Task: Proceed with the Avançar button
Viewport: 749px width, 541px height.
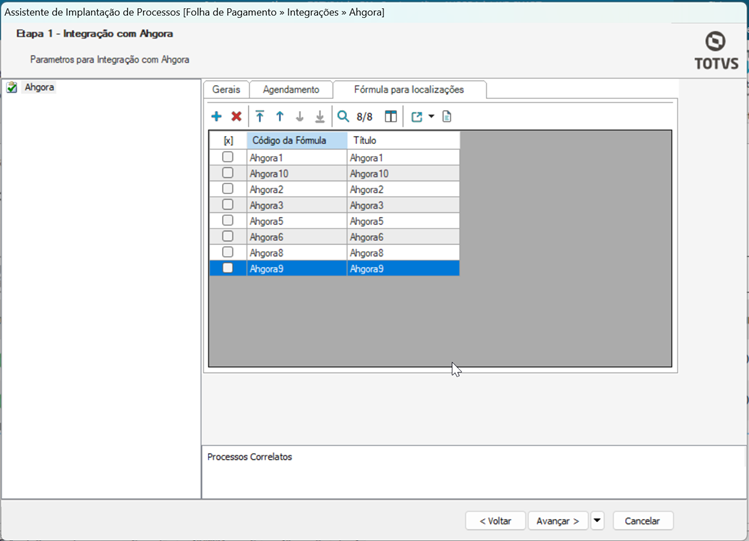Action: [558, 521]
